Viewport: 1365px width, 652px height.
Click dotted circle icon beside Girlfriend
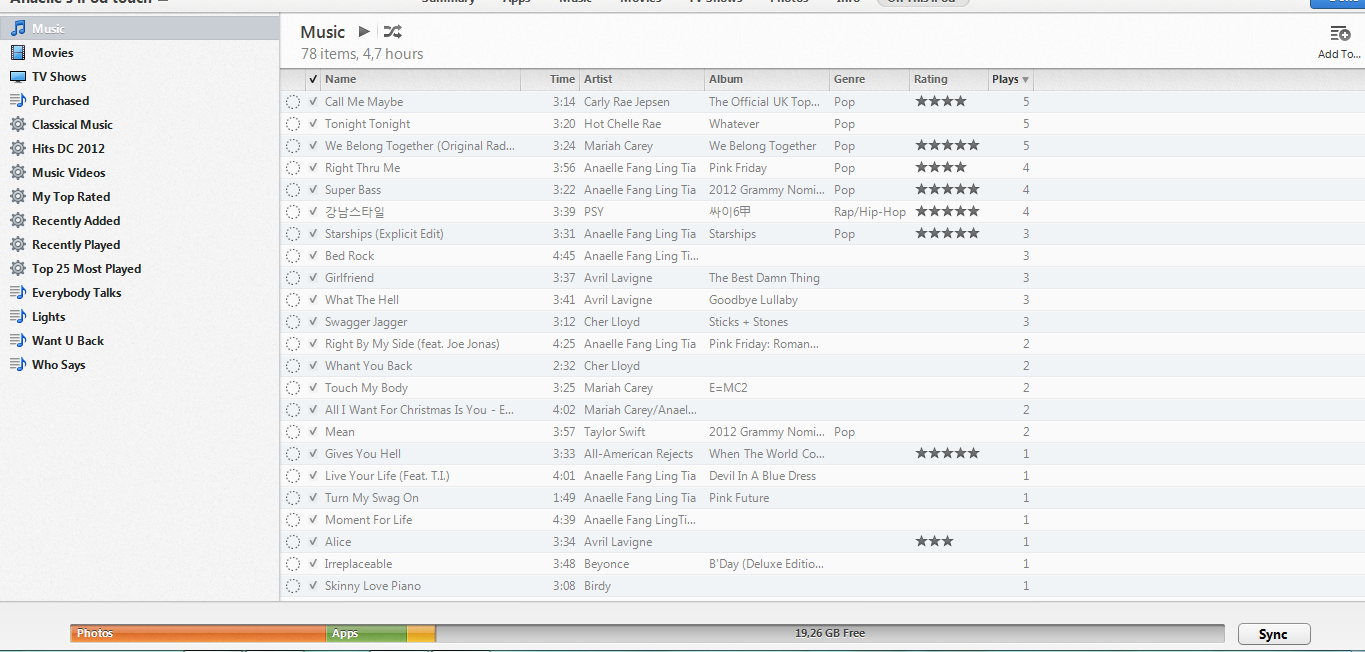click(293, 278)
